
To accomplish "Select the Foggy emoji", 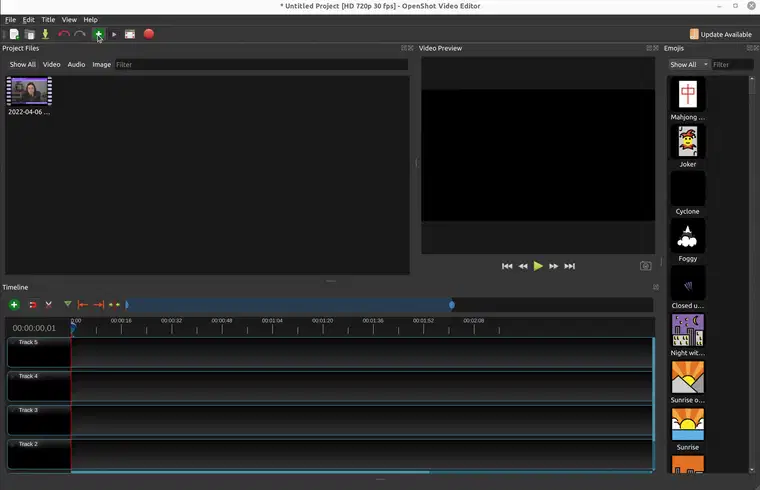I will point(688,236).
